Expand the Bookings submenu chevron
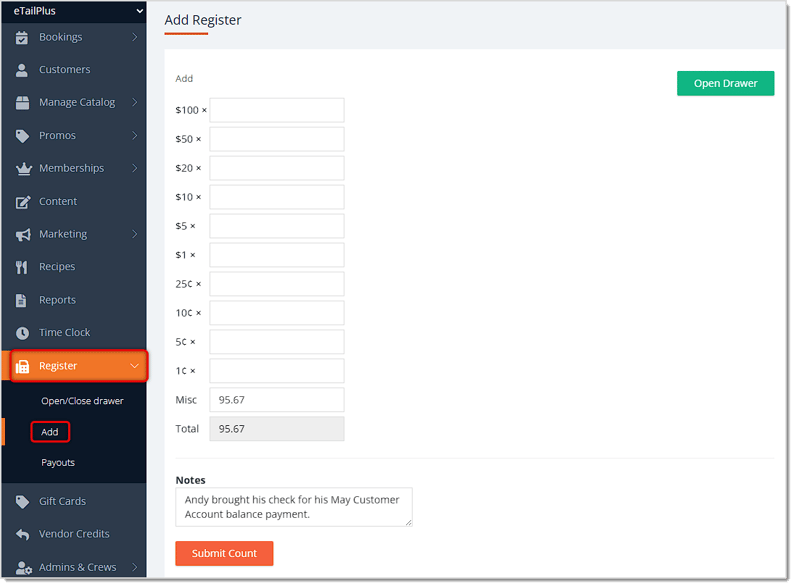 pos(135,37)
